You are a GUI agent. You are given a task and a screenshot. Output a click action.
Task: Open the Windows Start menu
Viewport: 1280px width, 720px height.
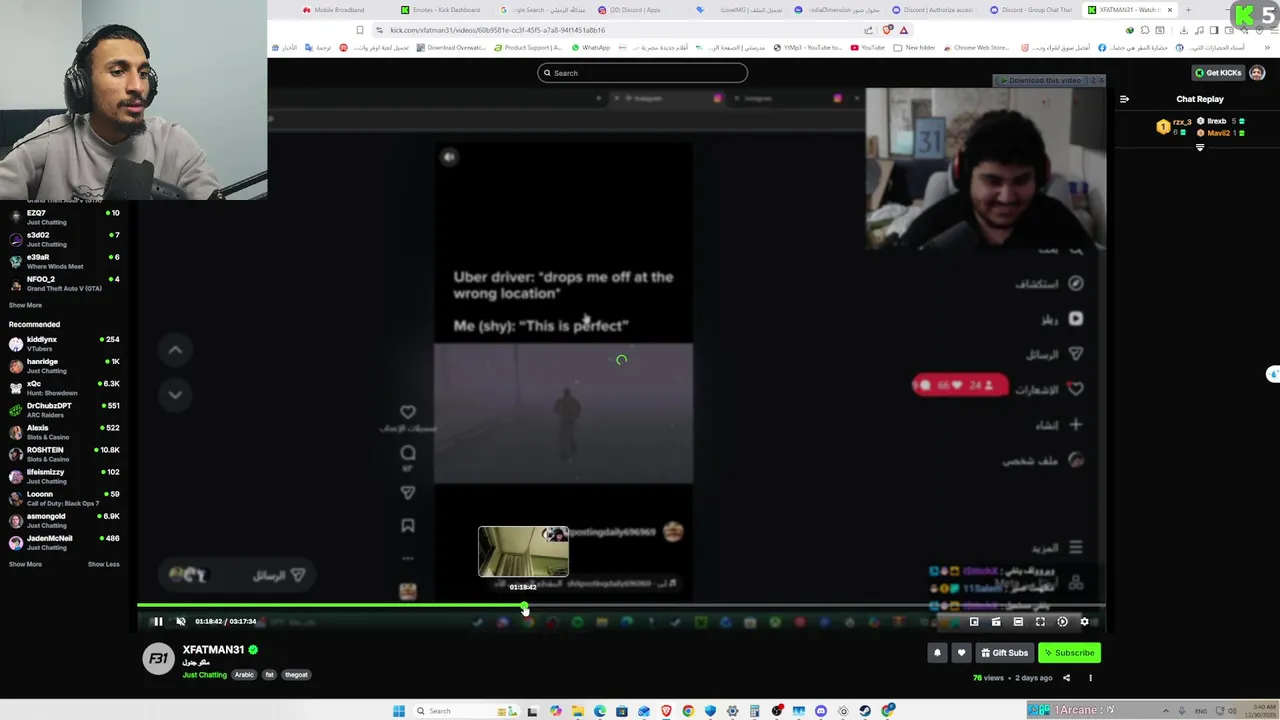pyautogui.click(x=399, y=711)
